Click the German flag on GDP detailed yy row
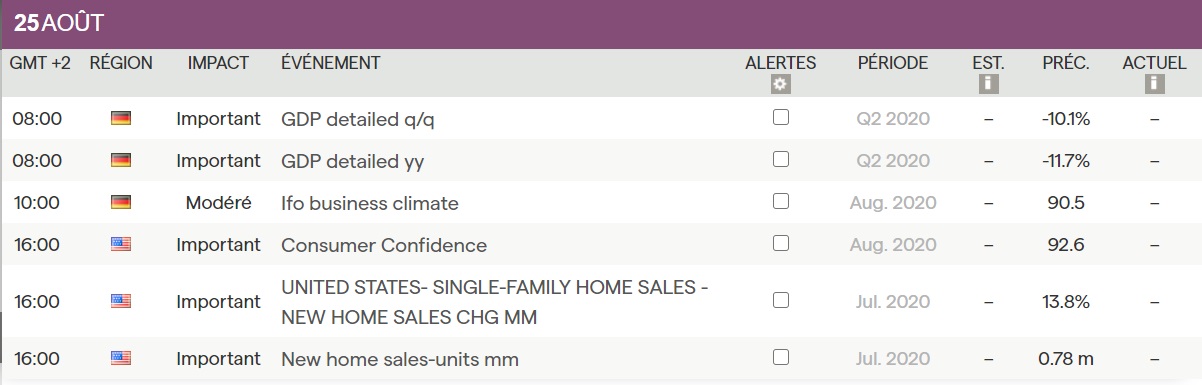The width and height of the screenshot is (1202, 385). (x=121, y=160)
